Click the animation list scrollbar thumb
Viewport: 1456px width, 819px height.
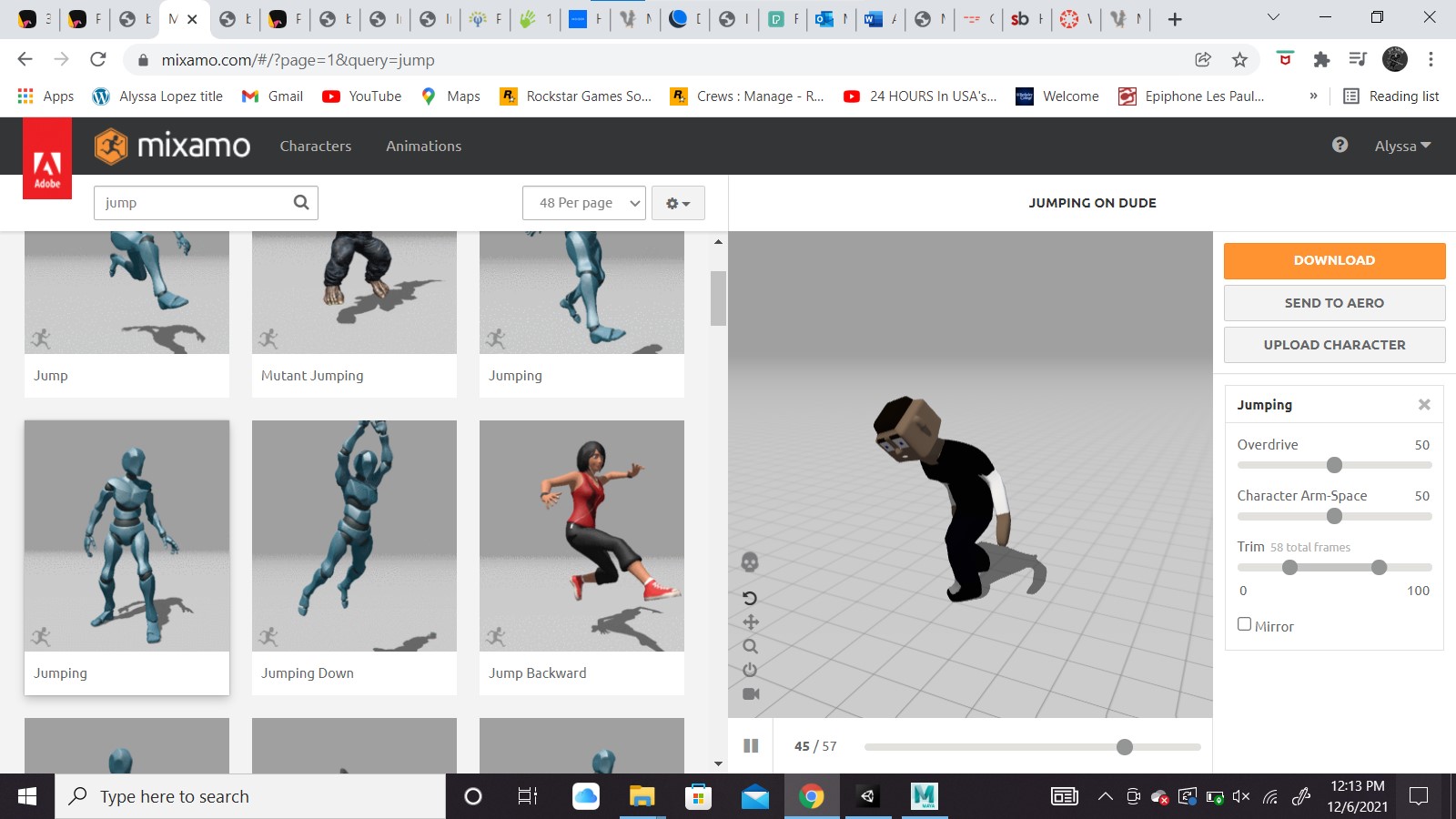click(718, 298)
